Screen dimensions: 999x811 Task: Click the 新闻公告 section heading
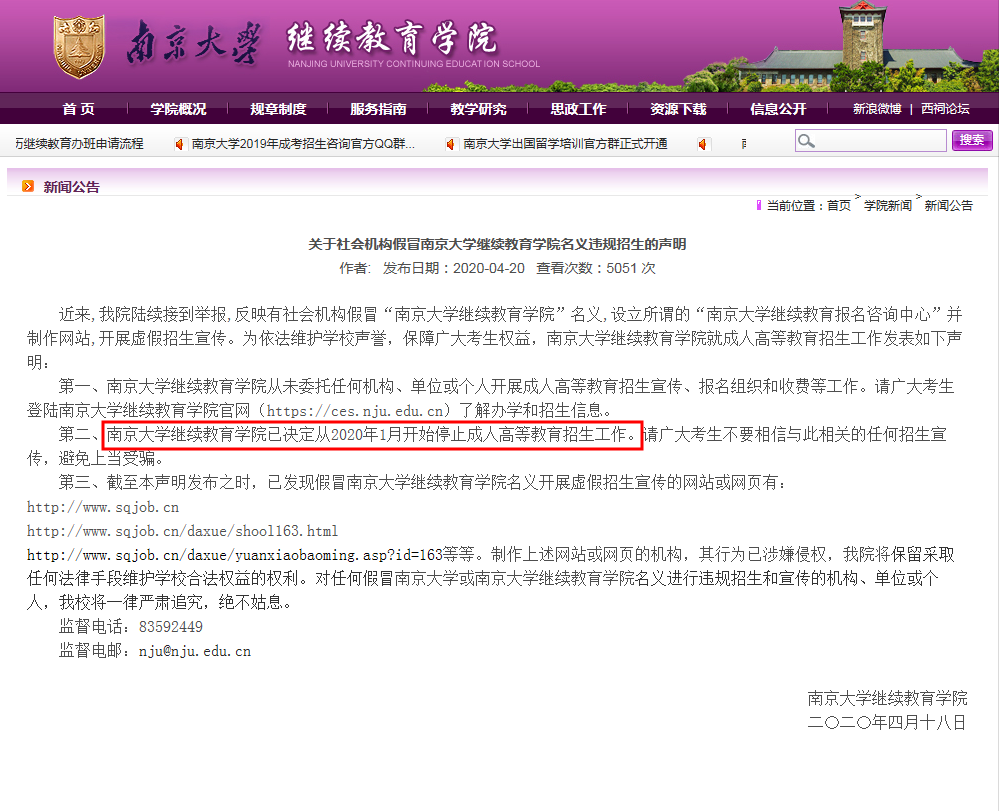[71, 187]
